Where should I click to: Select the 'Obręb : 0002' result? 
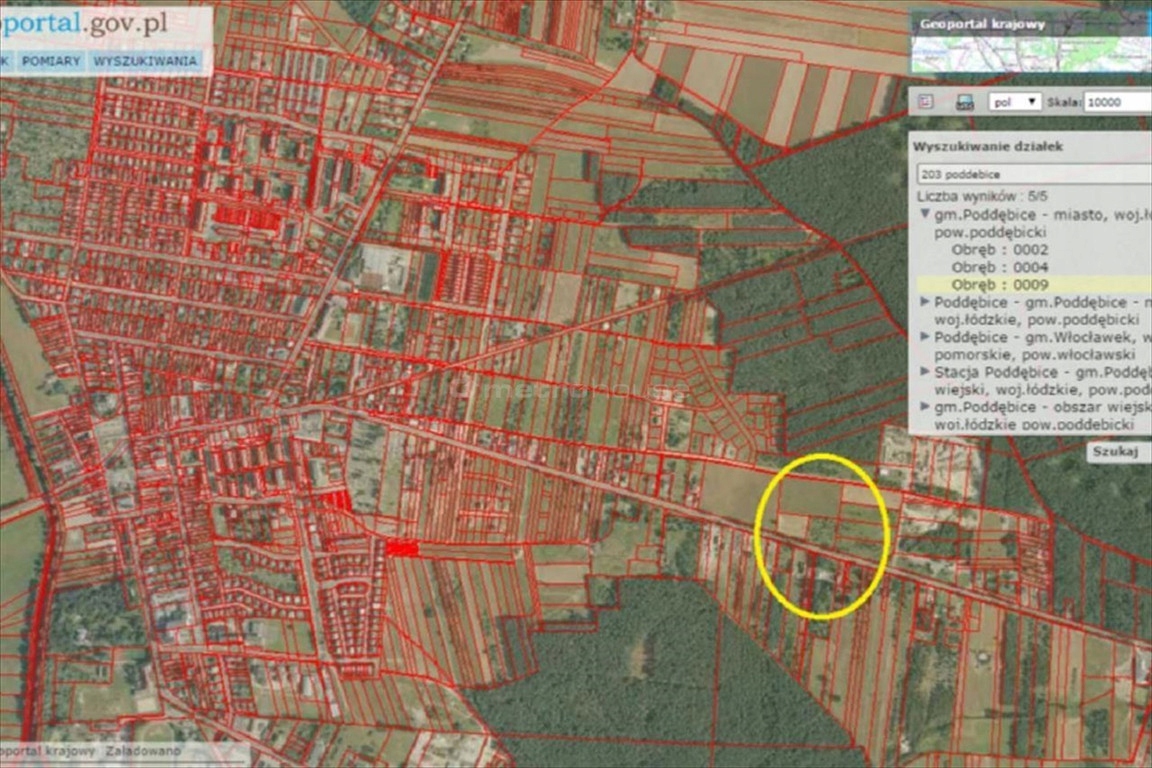click(x=999, y=250)
